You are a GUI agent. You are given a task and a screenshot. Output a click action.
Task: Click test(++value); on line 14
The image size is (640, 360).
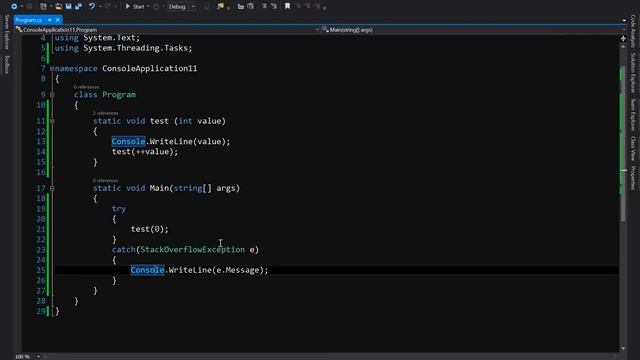(x=145, y=152)
